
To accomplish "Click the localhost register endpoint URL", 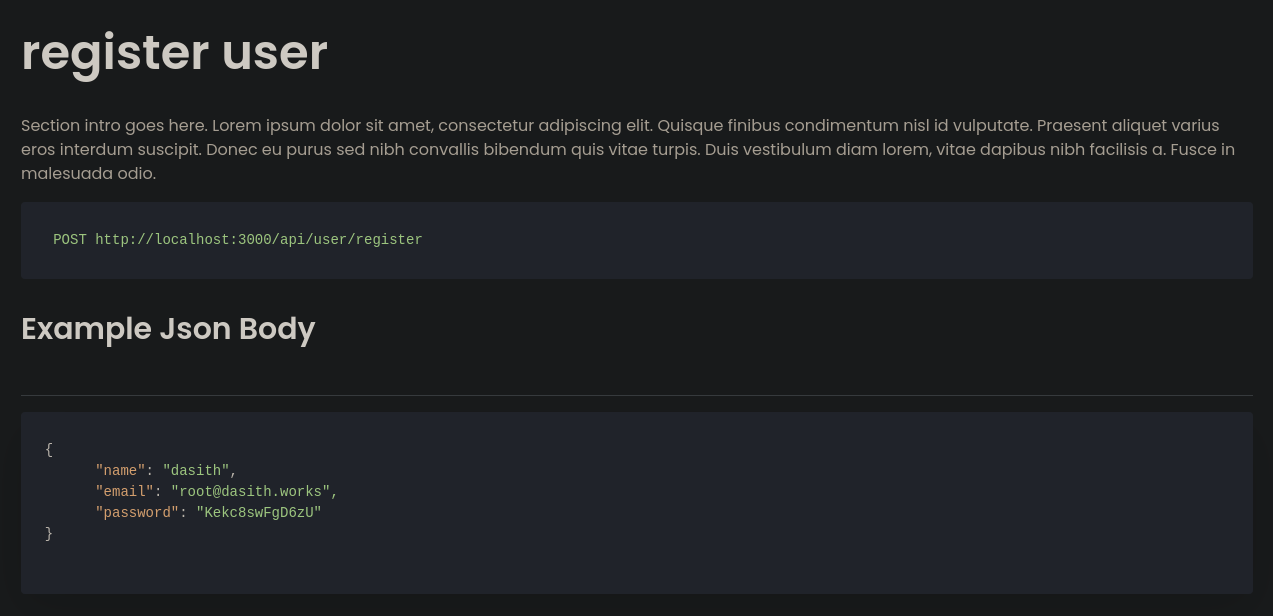I will pyautogui.click(x=259, y=240).
